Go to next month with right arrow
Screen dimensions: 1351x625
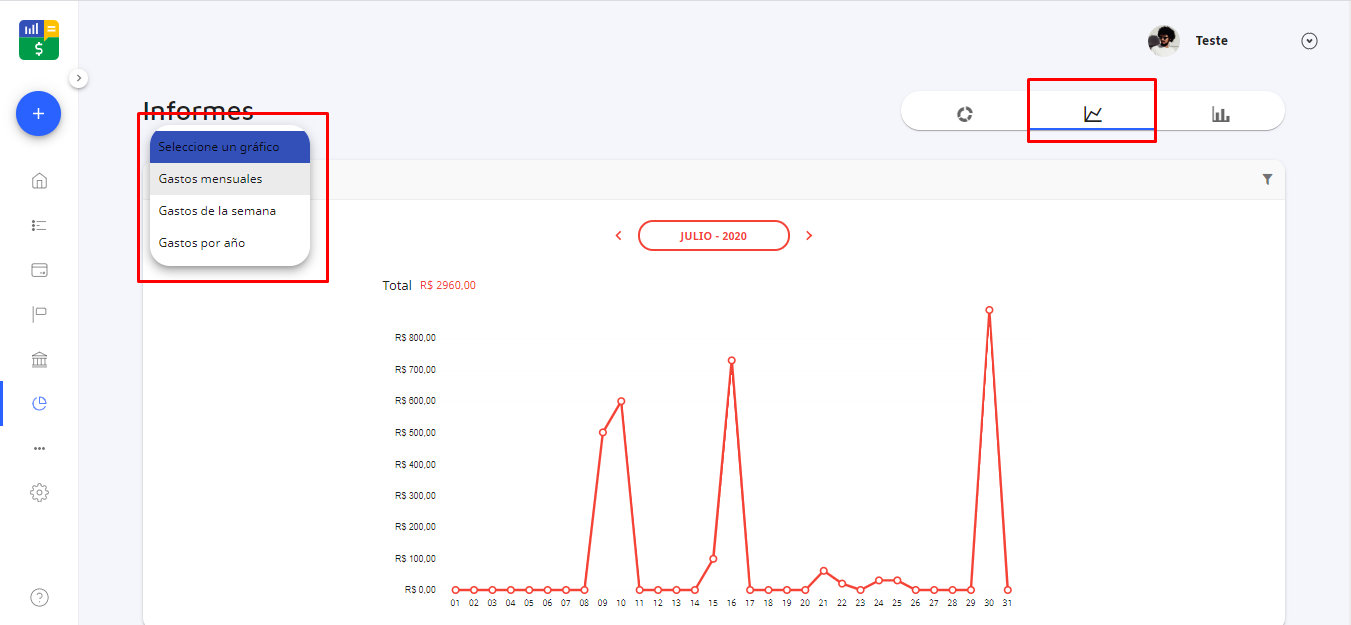809,236
